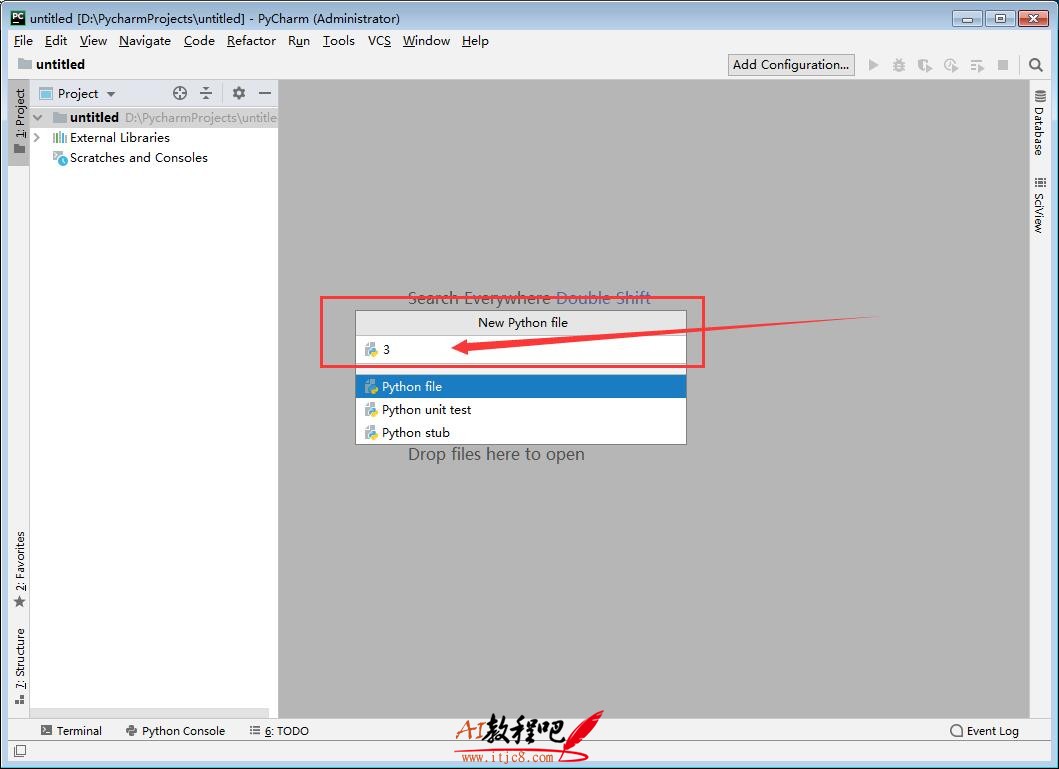Collapse the untitled project root node
The image size is (1059, 769).
coord(38,117)
